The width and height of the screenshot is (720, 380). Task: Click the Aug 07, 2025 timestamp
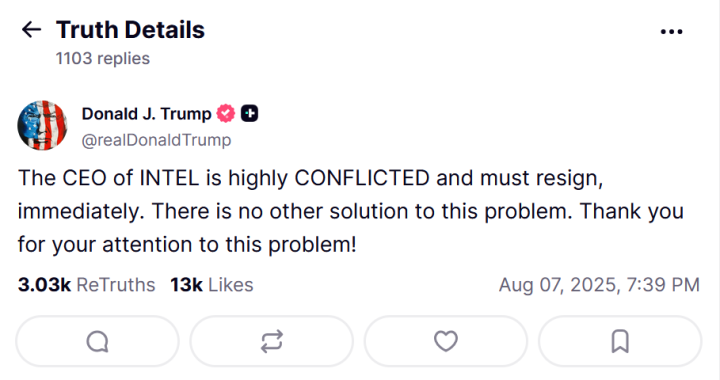(599, 285)
